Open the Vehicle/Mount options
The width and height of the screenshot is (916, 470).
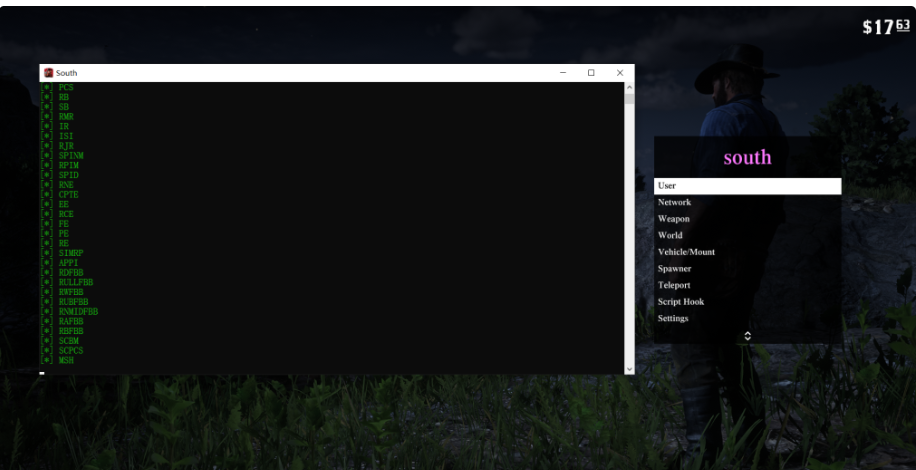point(747,252)
